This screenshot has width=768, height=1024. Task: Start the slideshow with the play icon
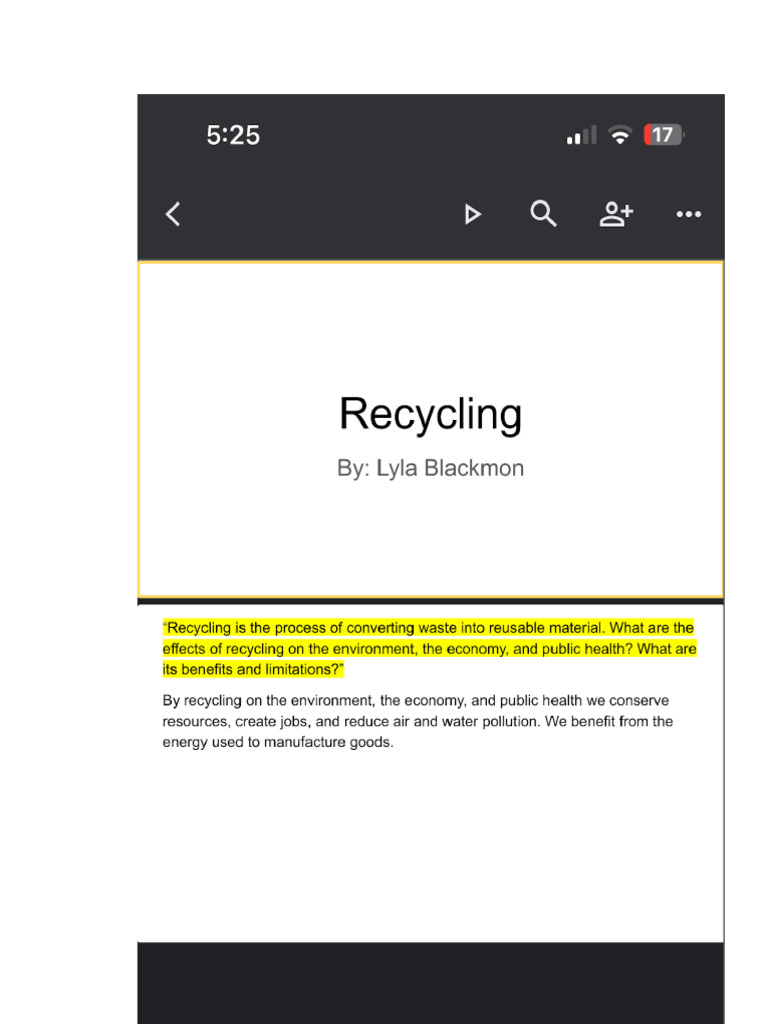tap(472, 214)
